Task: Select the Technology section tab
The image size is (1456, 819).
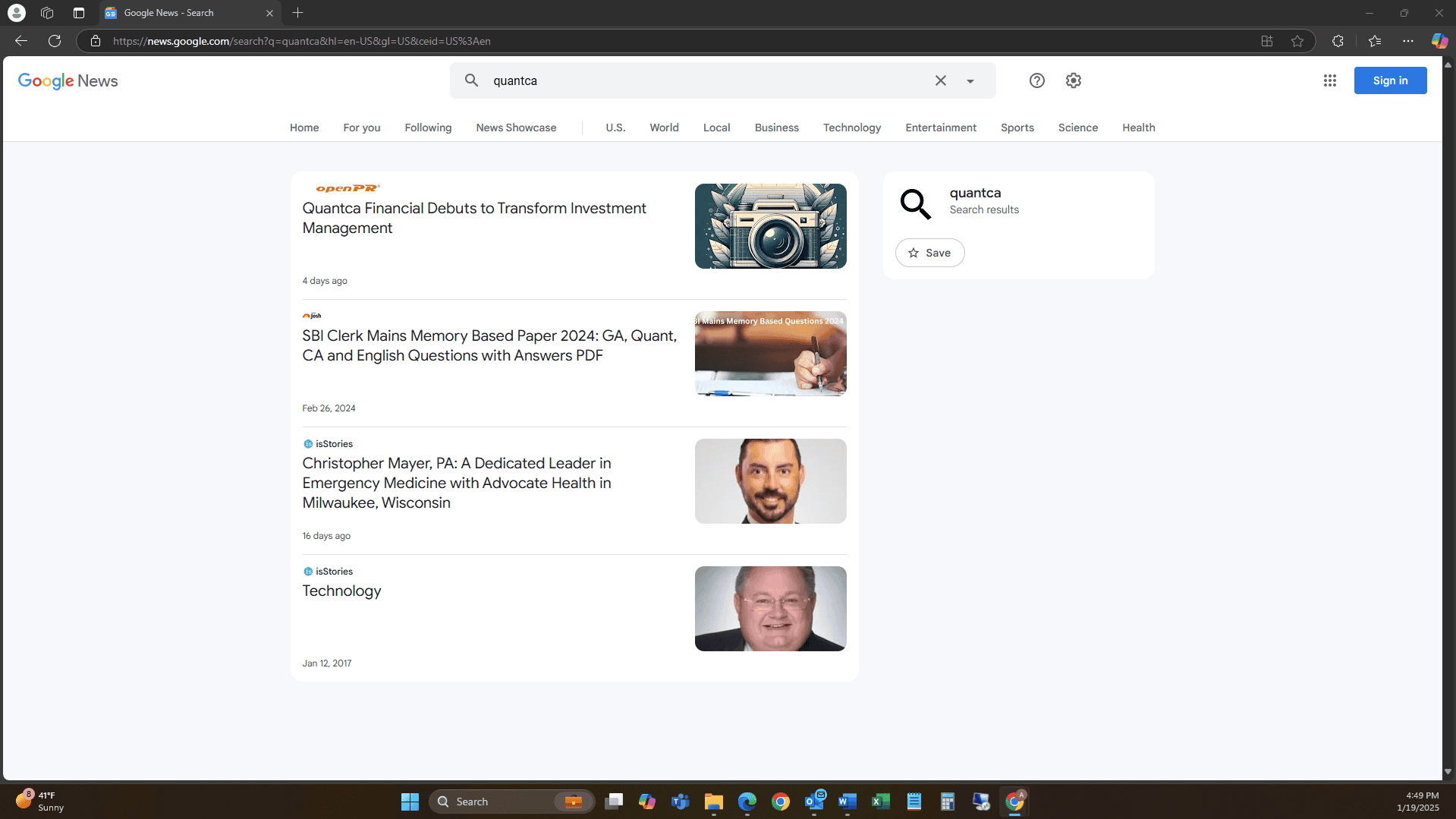Action: [851, 128]
